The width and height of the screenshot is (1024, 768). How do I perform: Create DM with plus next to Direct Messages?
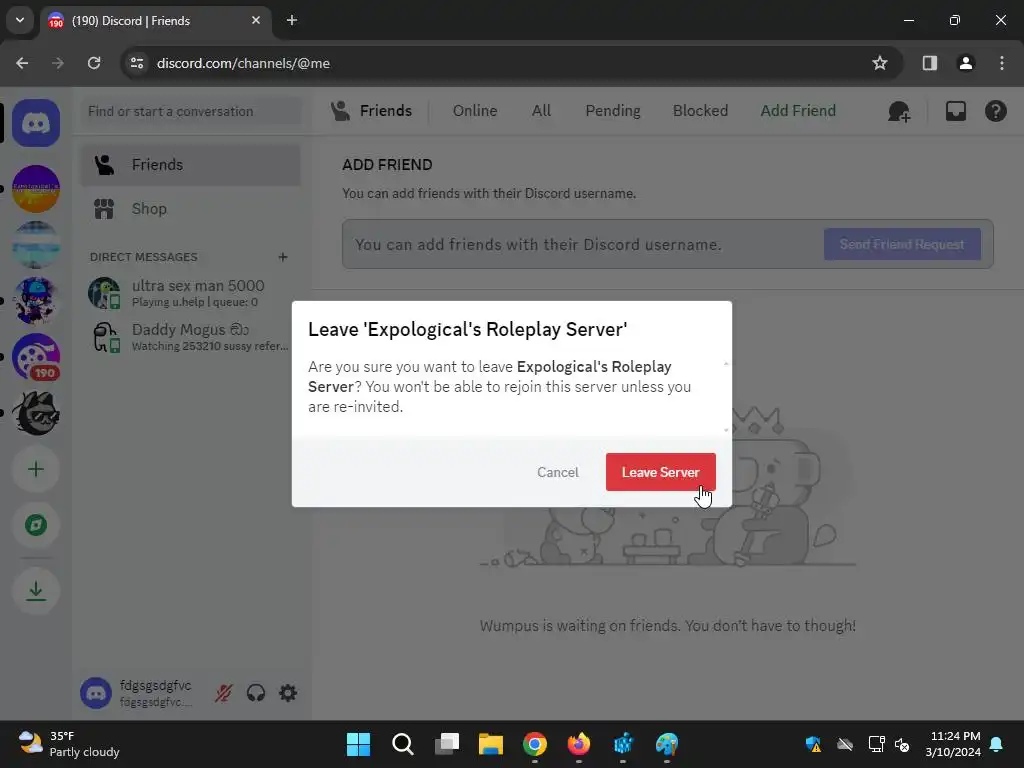[x=283, y=257]
